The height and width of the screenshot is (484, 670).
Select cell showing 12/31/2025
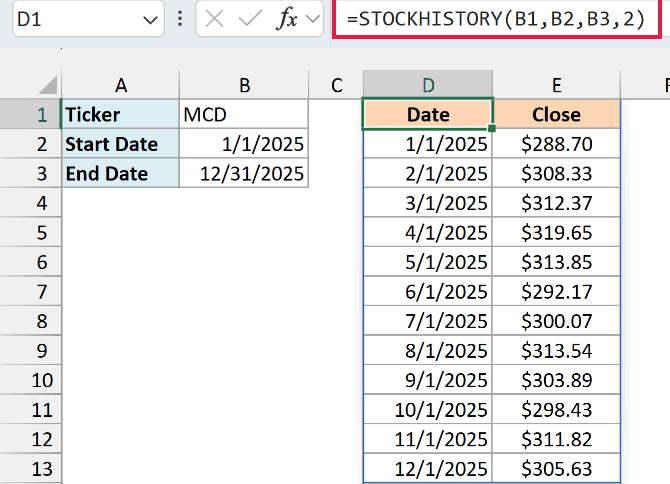[x=244, y=173]
